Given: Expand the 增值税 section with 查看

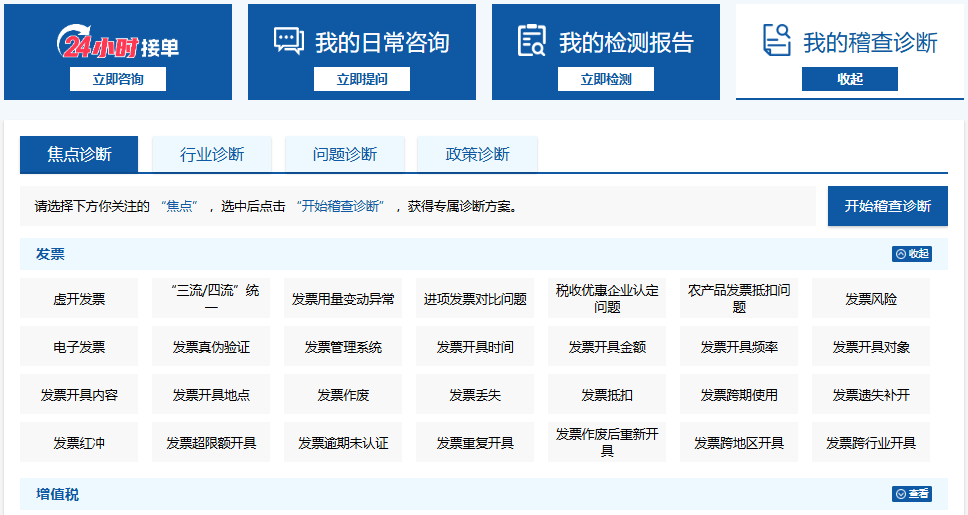Looking at the screenshot, I should click(x=912, y=494).
